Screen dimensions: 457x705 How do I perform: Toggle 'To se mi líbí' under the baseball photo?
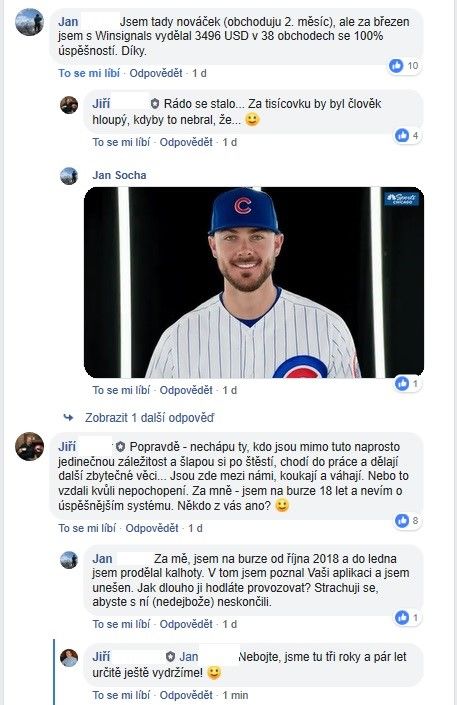click(x=121, y=390)
